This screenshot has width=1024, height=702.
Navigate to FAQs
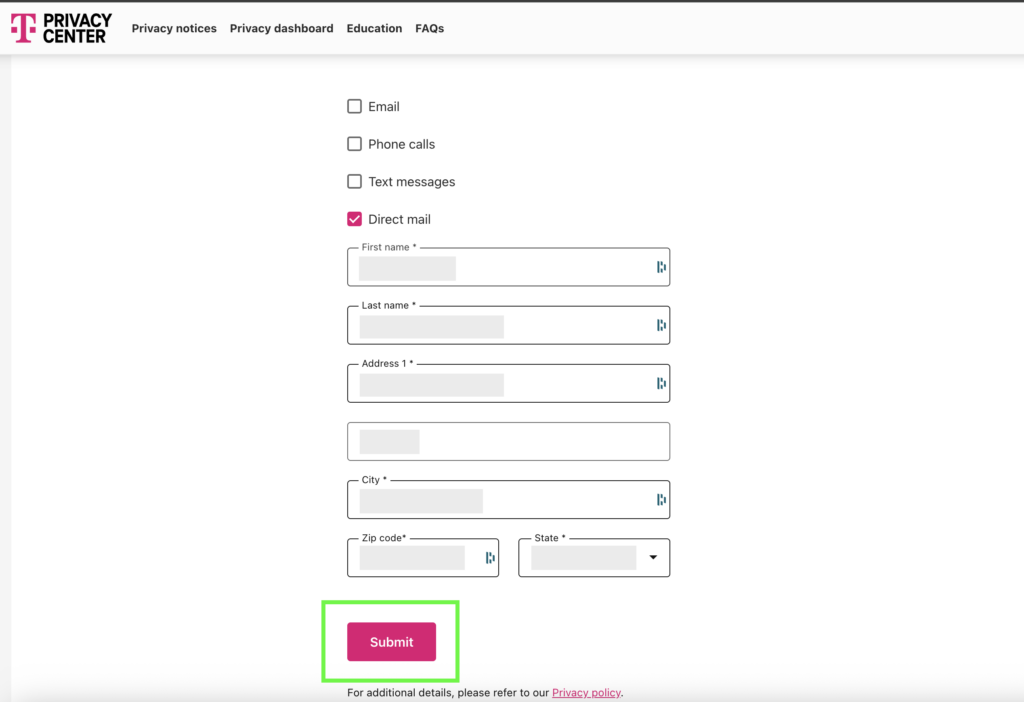[429, 29]
